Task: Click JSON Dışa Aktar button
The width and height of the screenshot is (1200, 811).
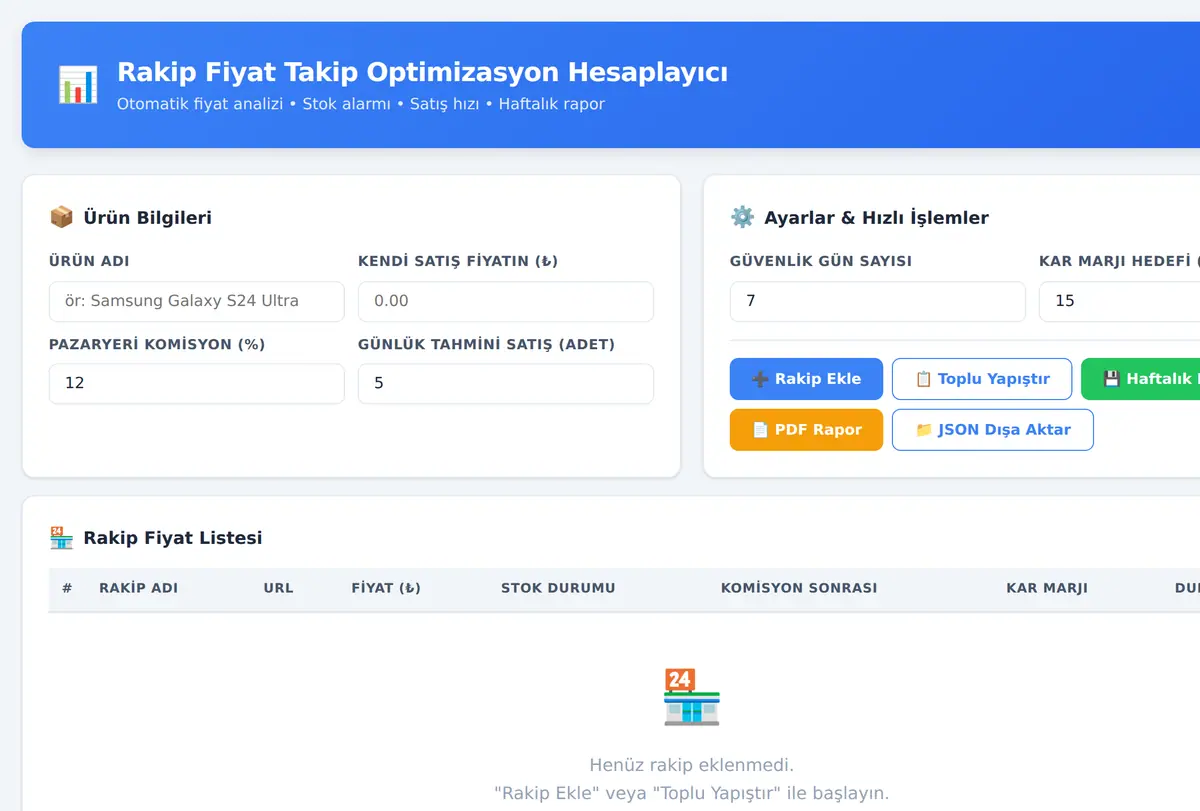Action: coord(993,430)
